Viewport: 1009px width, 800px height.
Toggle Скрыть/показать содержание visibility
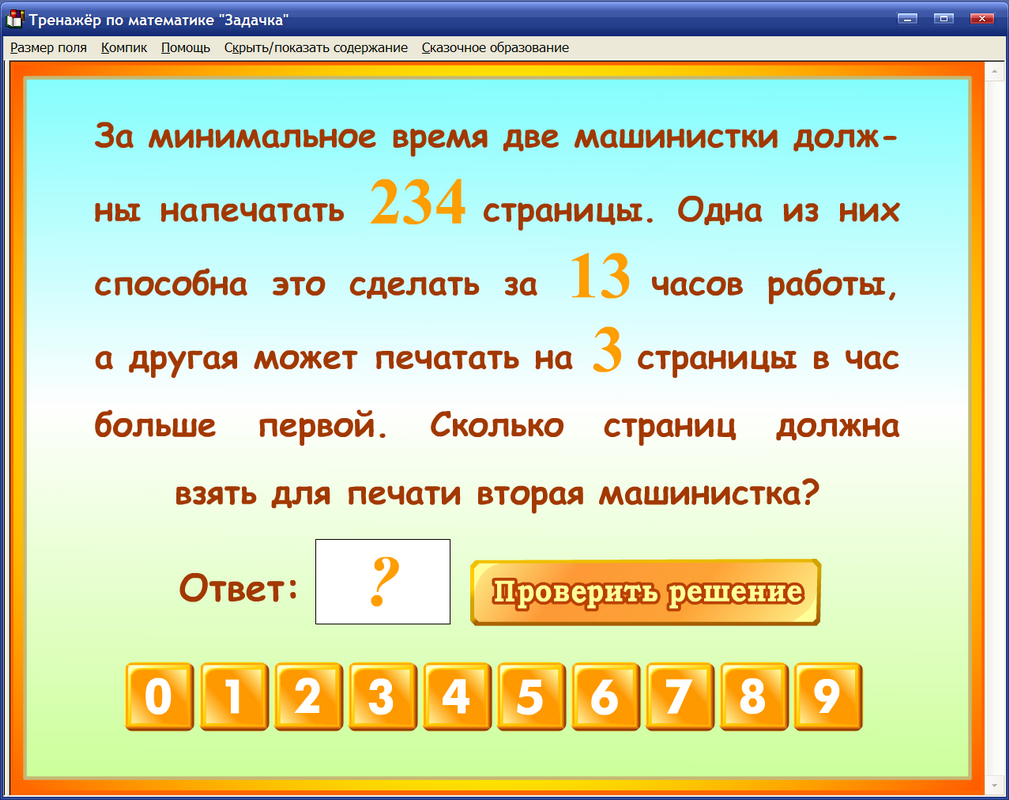(x=317, y=47)
